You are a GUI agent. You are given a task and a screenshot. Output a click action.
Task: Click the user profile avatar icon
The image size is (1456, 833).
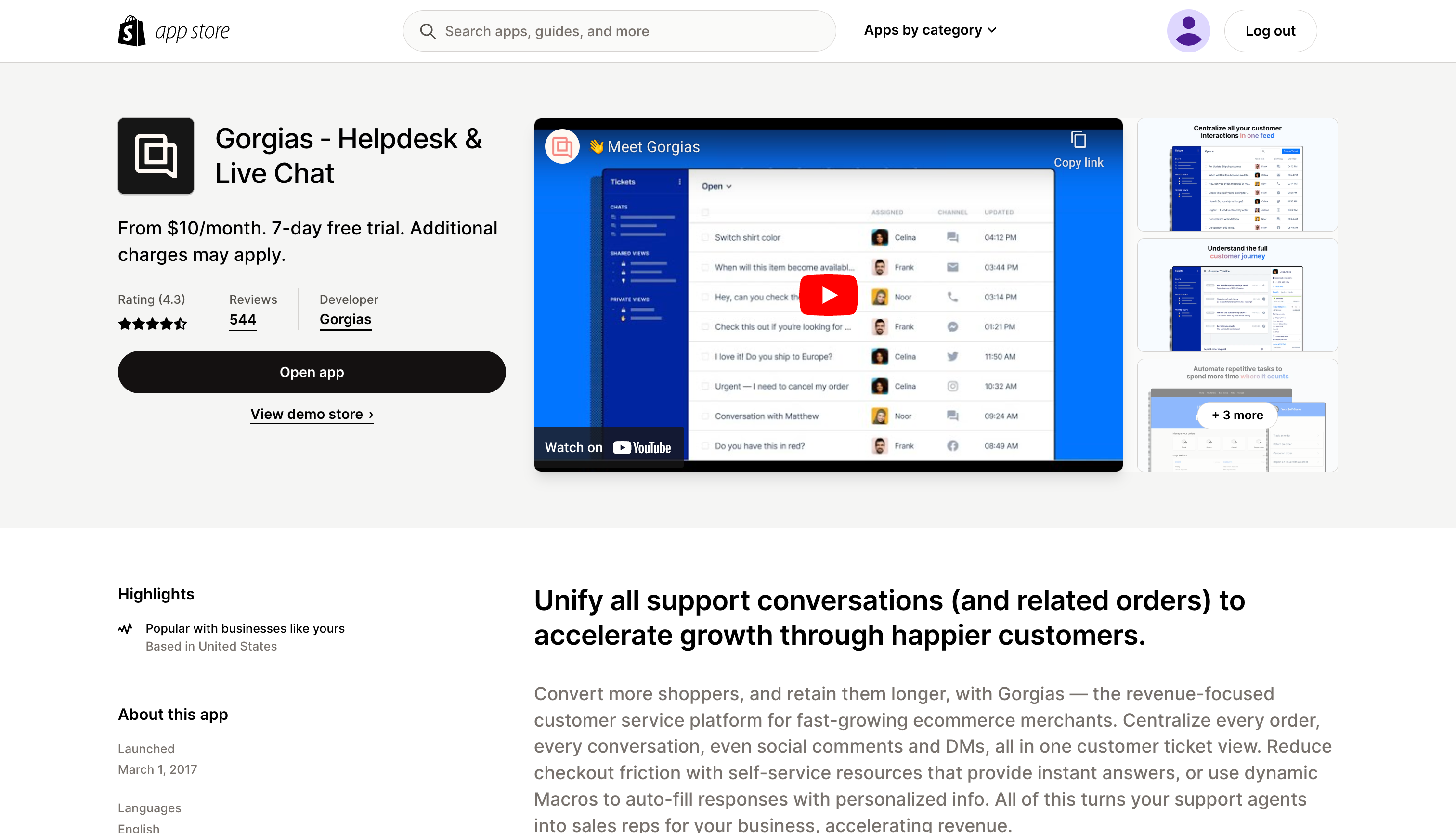[1188, 30]
